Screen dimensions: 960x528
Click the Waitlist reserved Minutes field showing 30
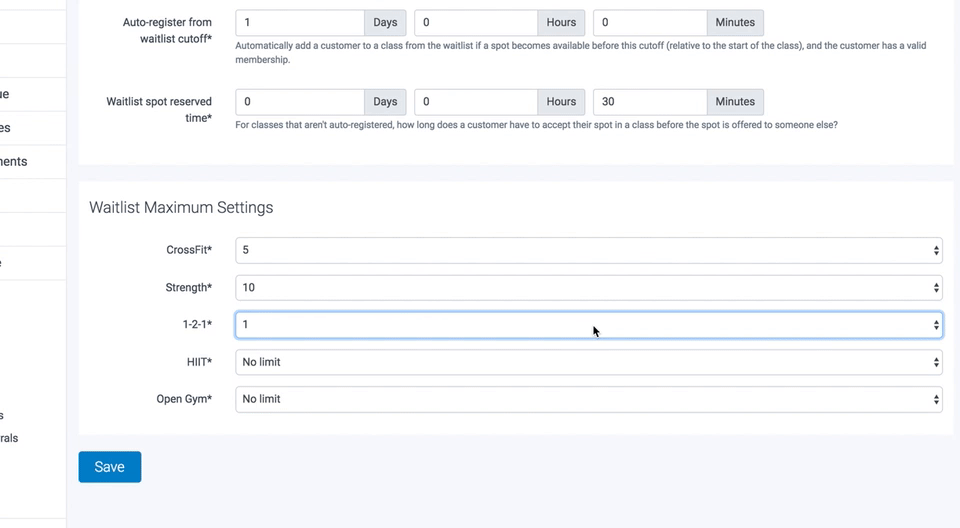click(x=650, y=102)
